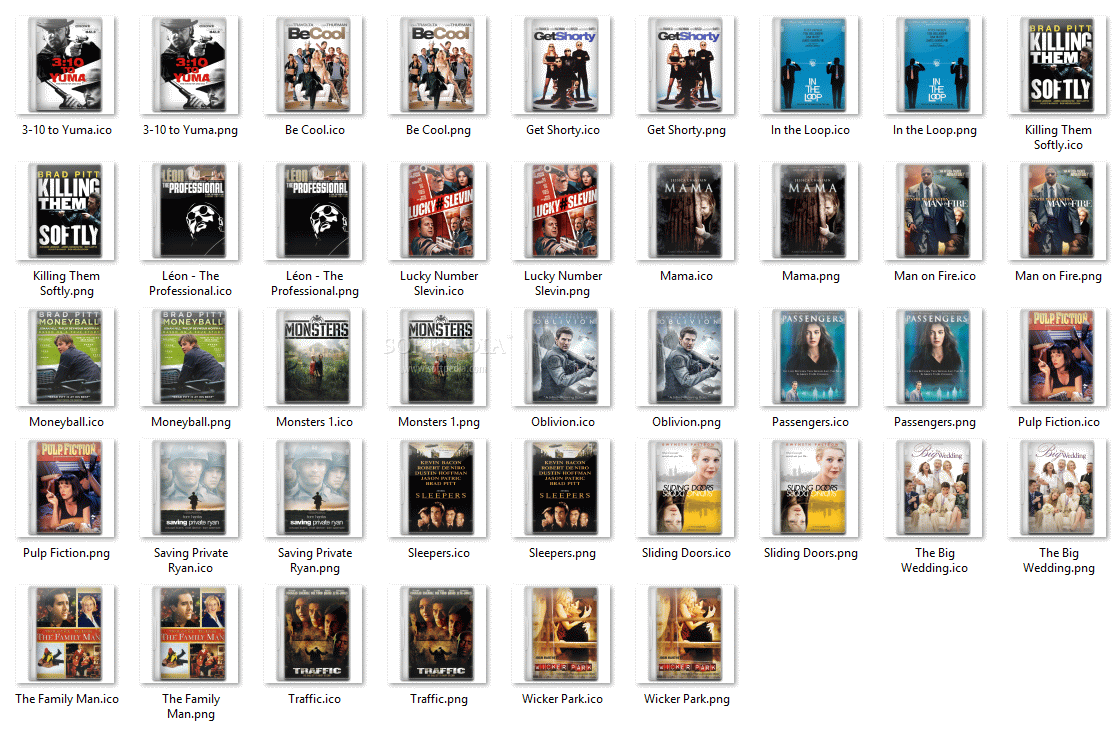Click the "Sleepers.ico" file name text
1117x736 pixels.
click(439, 553)
